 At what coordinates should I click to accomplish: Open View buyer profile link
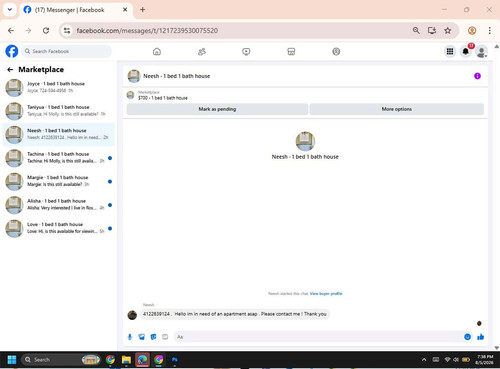tap(326, 294)
